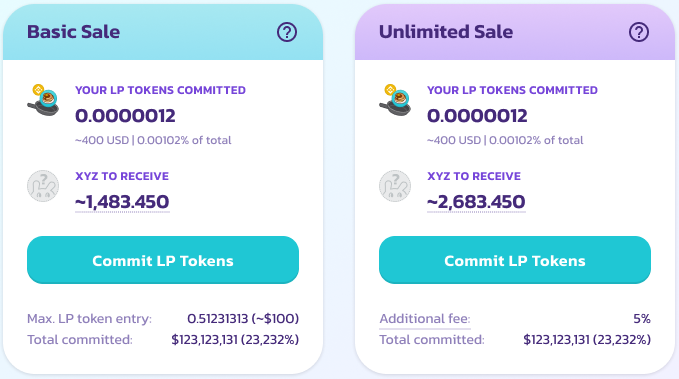This screenshot has height=379, width=679.
Task: Click Total committed value in Unlimited Sale
Action: (587, 340)
